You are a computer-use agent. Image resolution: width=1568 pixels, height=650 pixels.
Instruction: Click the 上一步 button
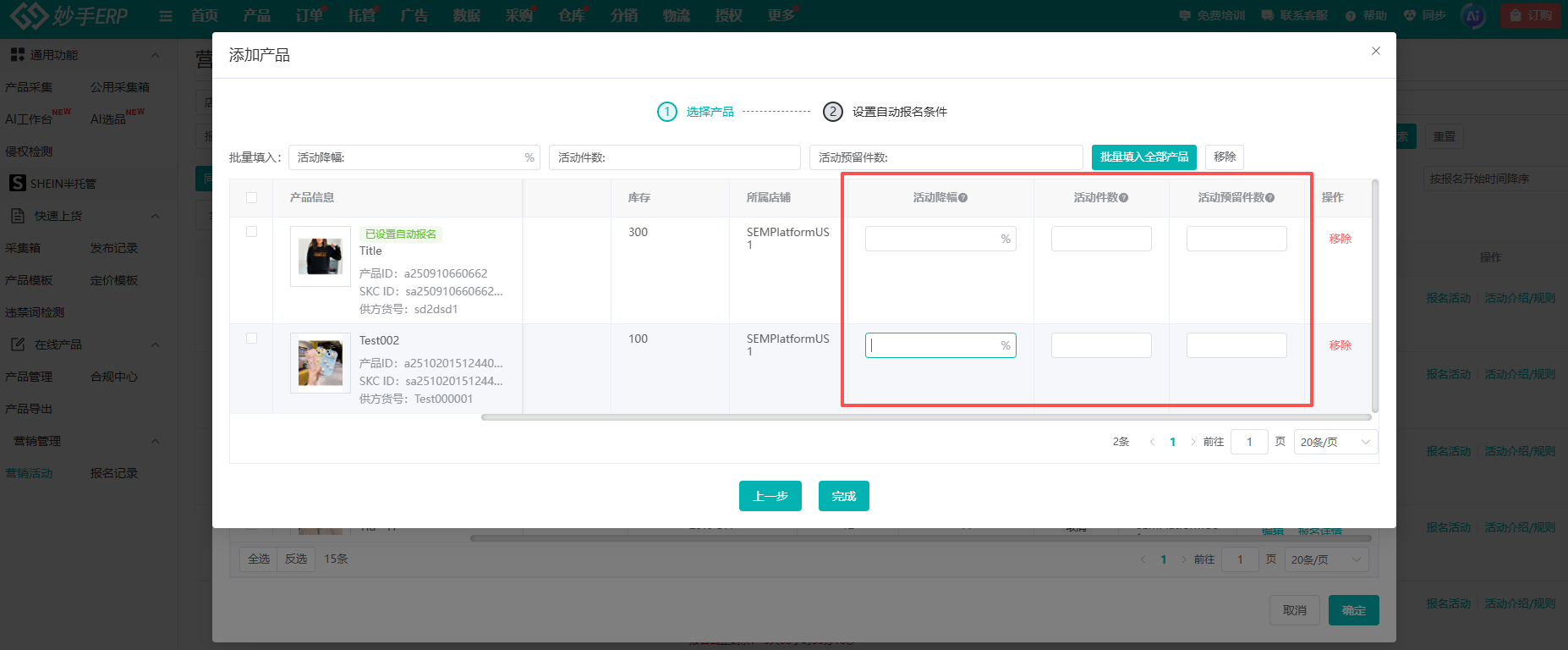(x=770, y=496)
